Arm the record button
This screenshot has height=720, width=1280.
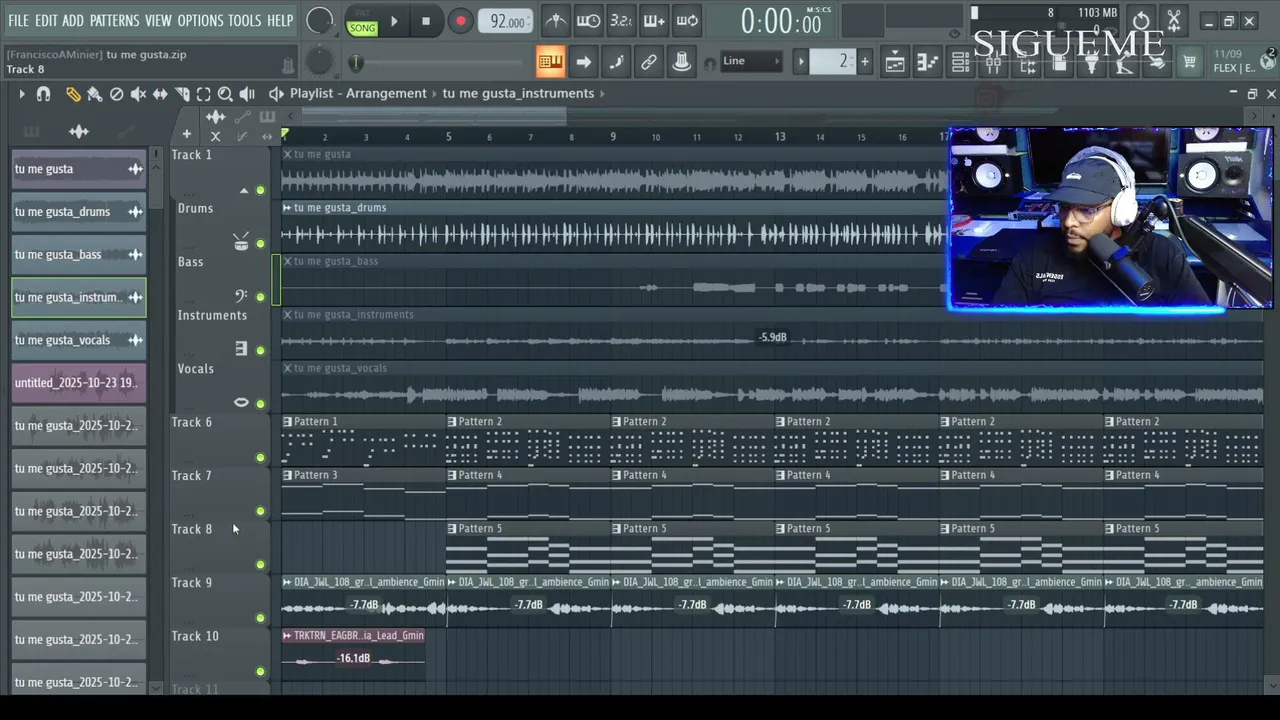tap(460, 21)
